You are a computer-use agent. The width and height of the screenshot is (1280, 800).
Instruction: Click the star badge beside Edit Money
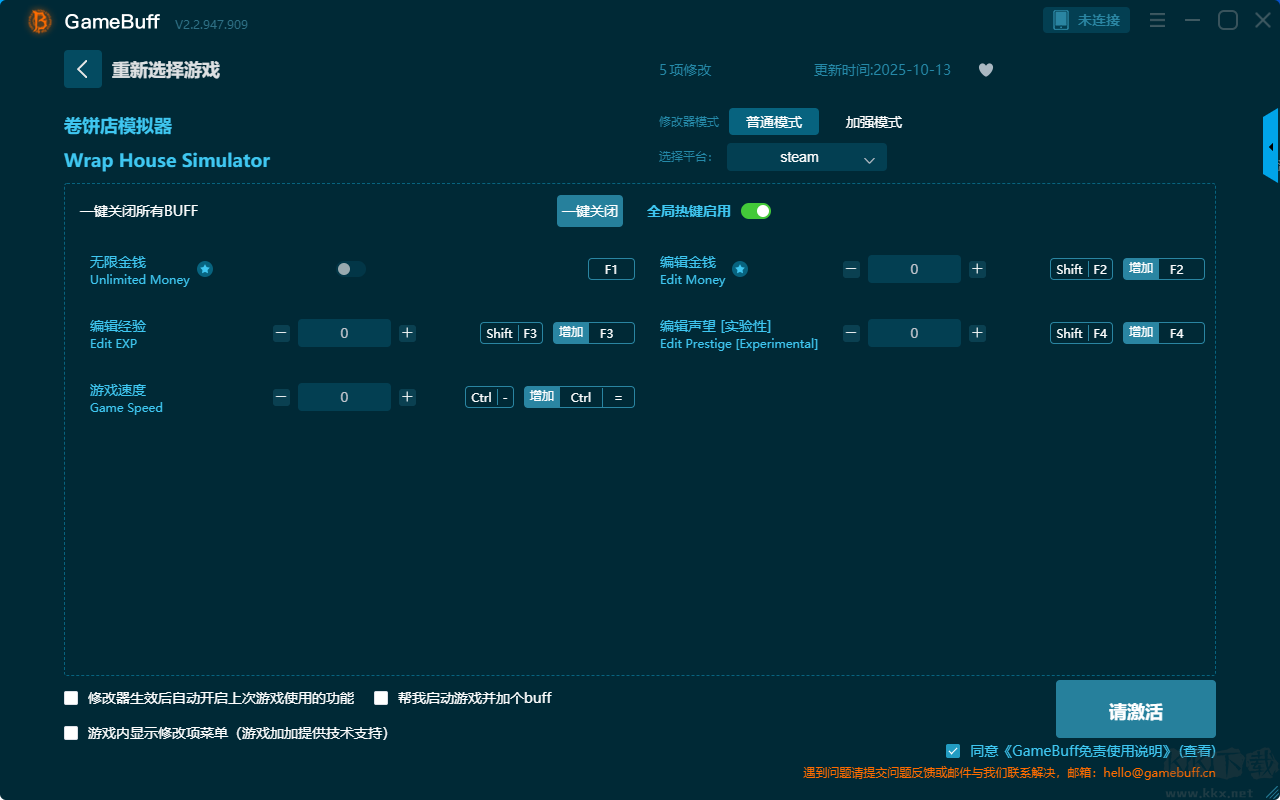(740, 269)
